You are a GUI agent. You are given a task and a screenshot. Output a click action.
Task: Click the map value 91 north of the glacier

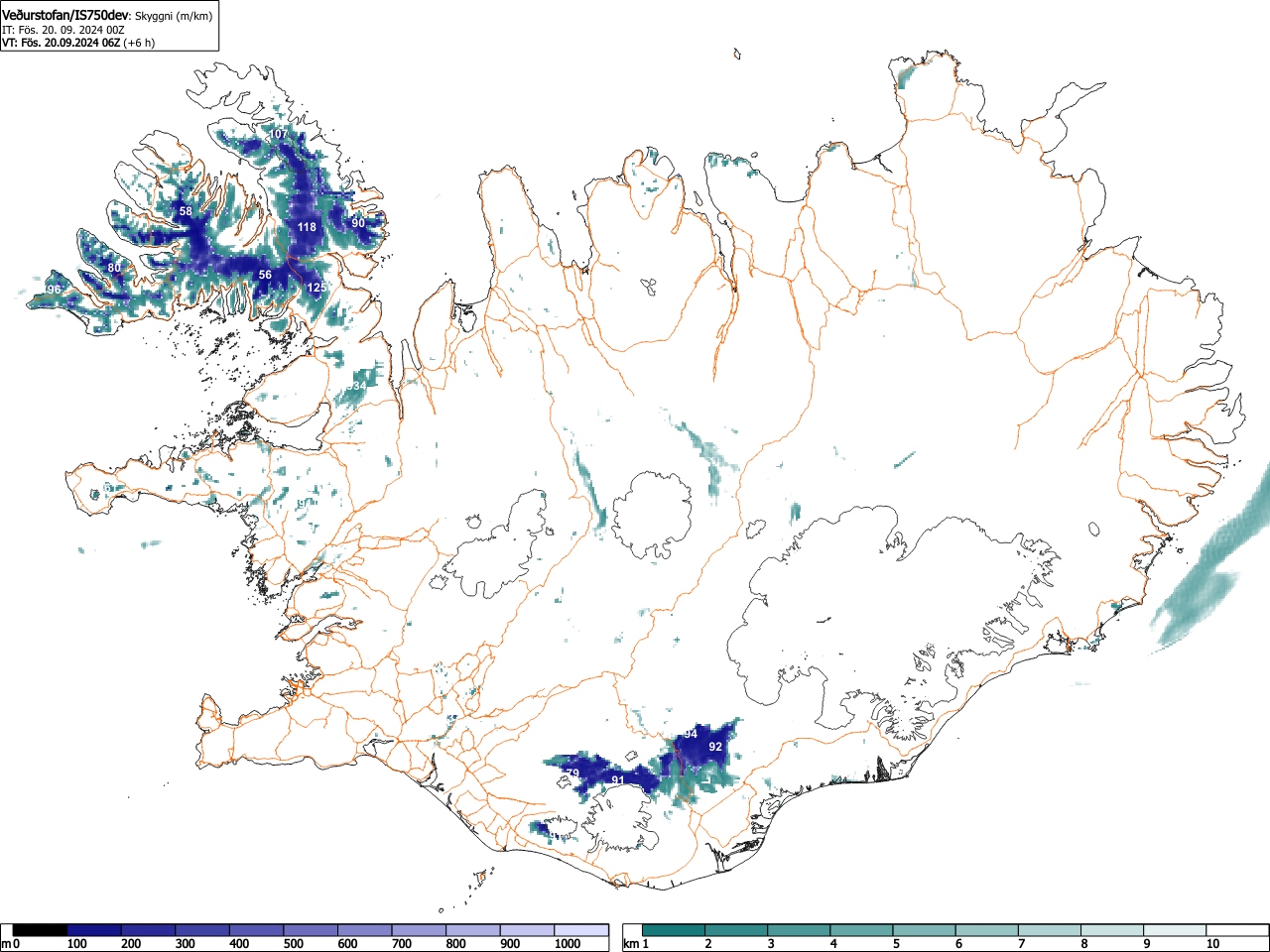coord(618,780)
